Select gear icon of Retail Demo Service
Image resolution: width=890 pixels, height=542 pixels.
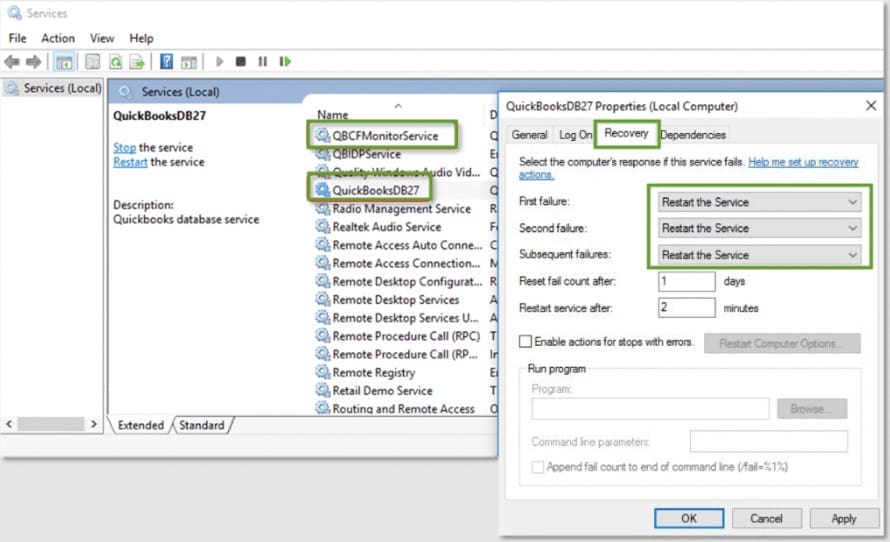tap(322, 390)
